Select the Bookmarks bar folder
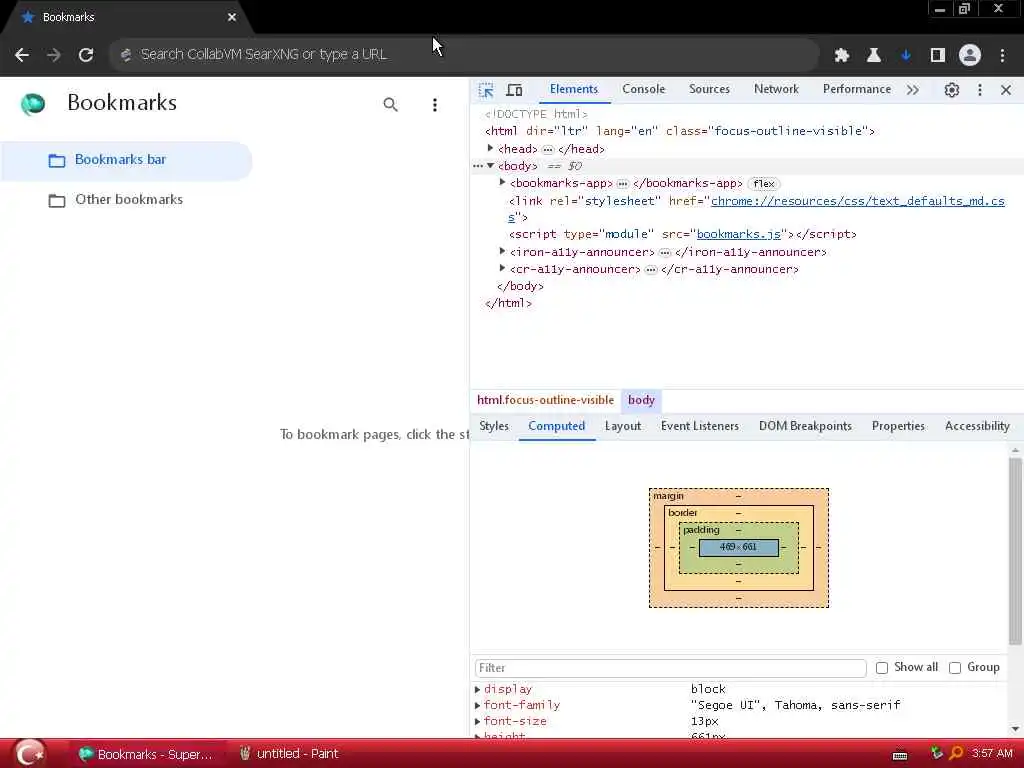The image size is (1024, 768). tap(126, 160)
